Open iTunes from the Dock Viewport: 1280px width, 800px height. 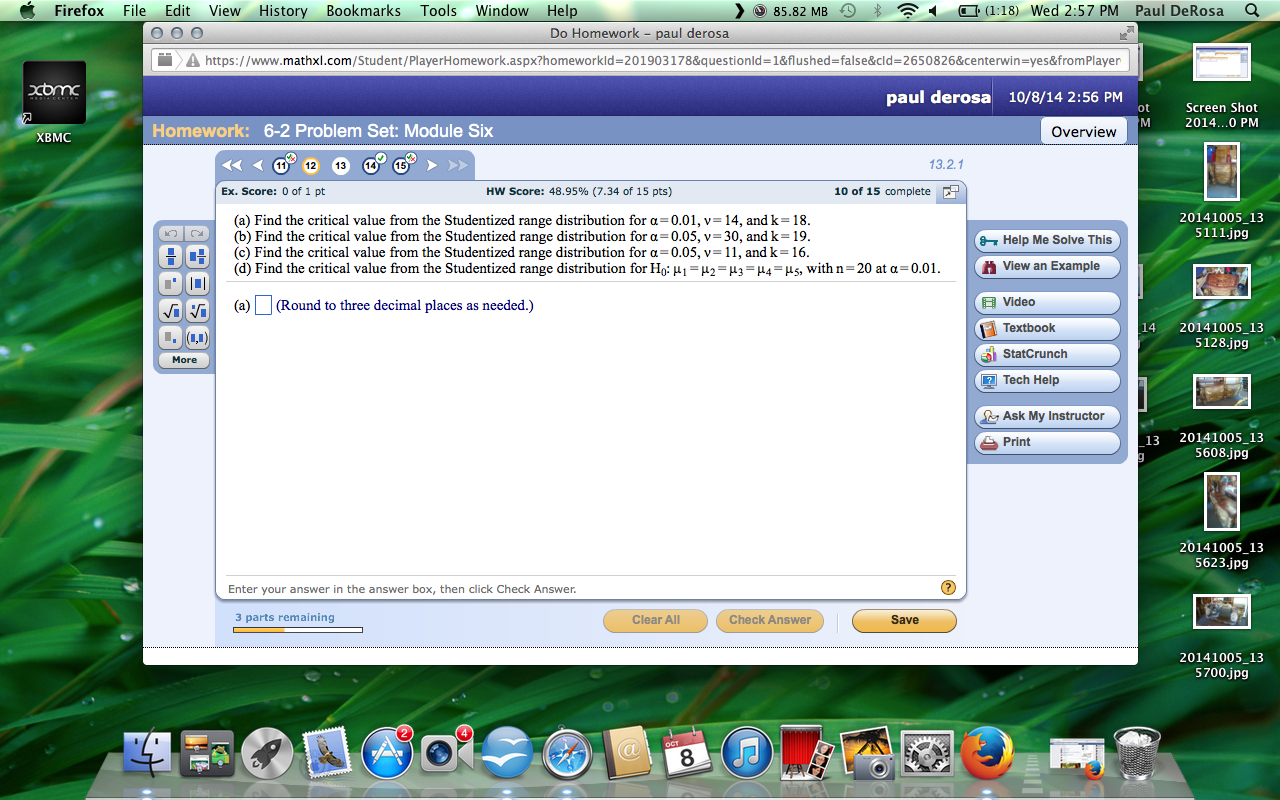click(x=747, y=752)
